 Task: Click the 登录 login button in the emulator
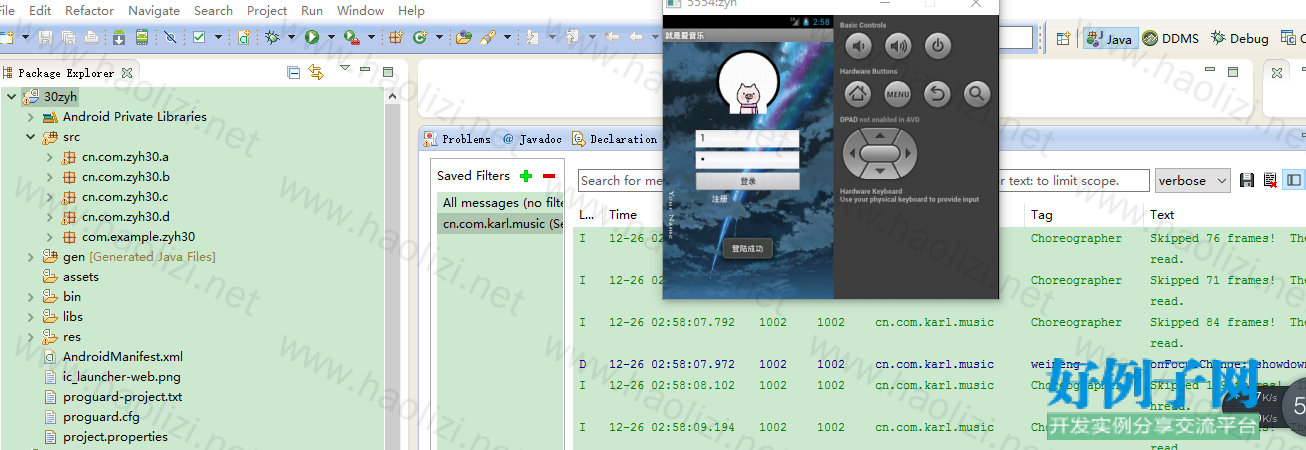coord(747,181)
